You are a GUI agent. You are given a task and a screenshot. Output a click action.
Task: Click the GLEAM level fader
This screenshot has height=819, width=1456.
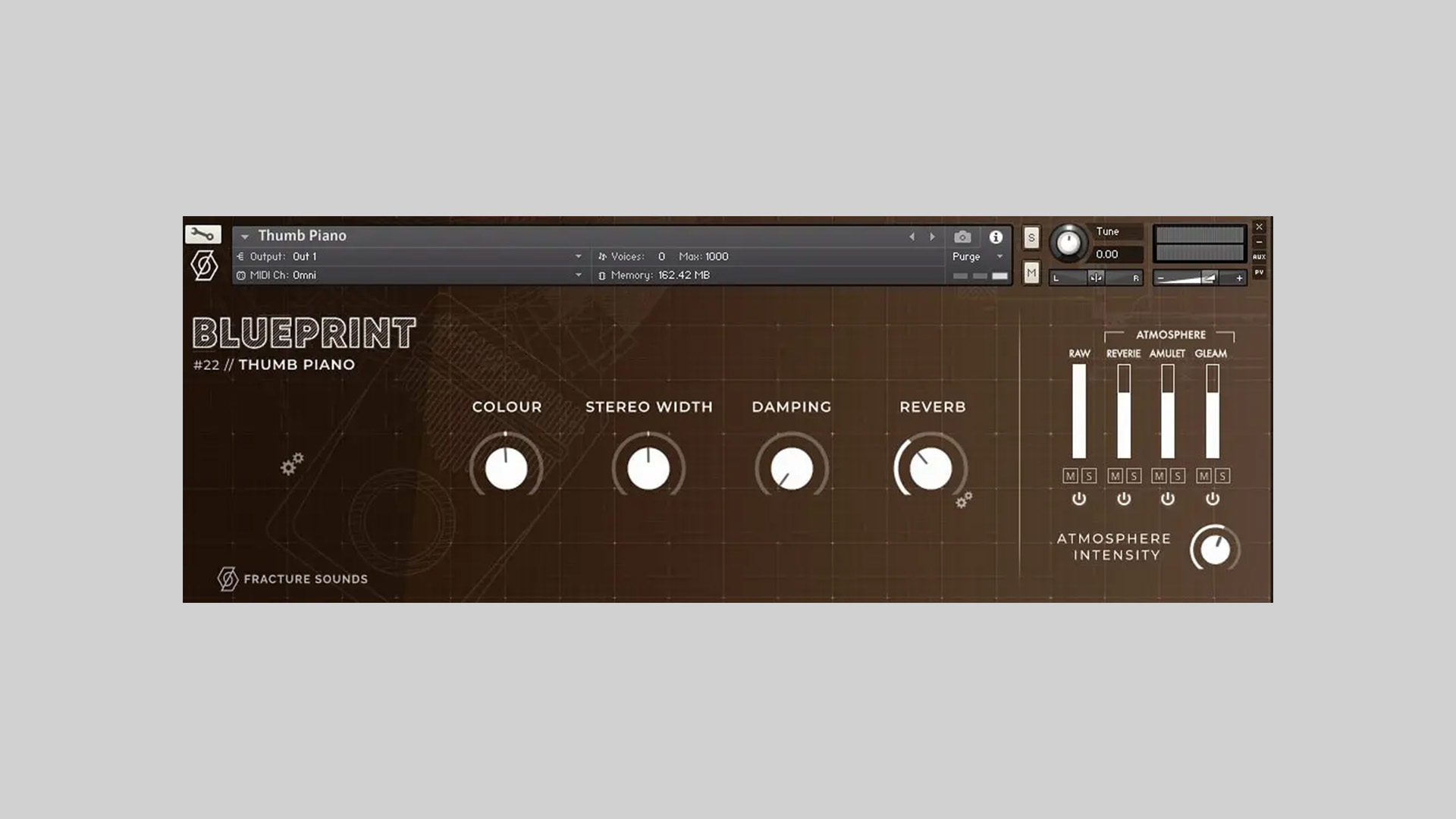click(x=1213, y=411)
